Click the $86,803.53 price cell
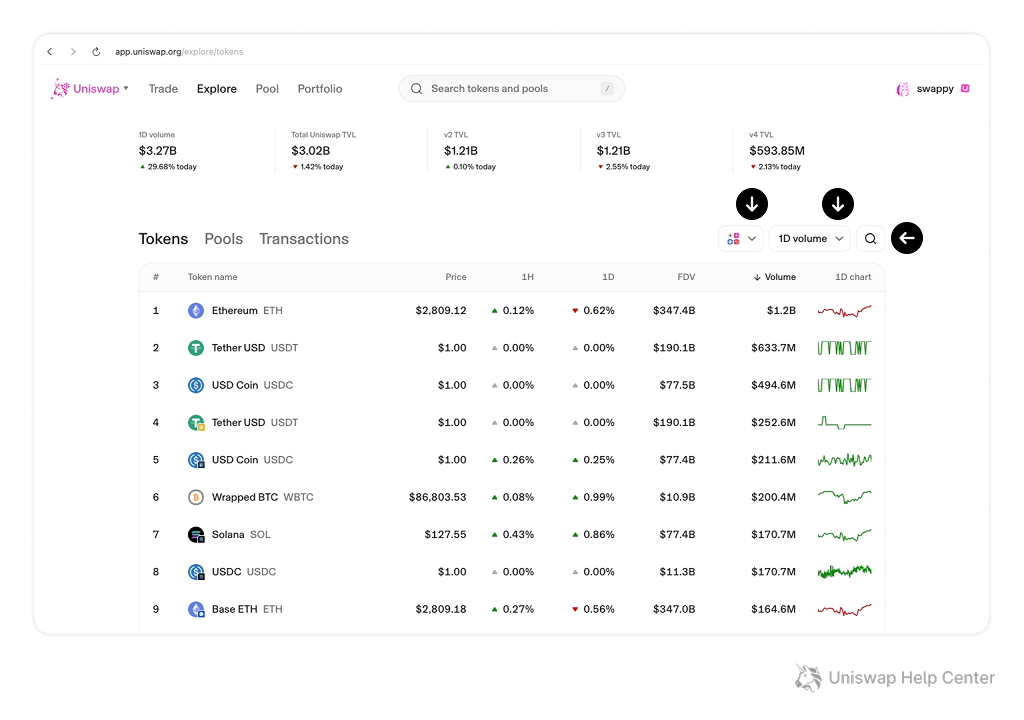1024x720 pixels. (x=438, y=497)
